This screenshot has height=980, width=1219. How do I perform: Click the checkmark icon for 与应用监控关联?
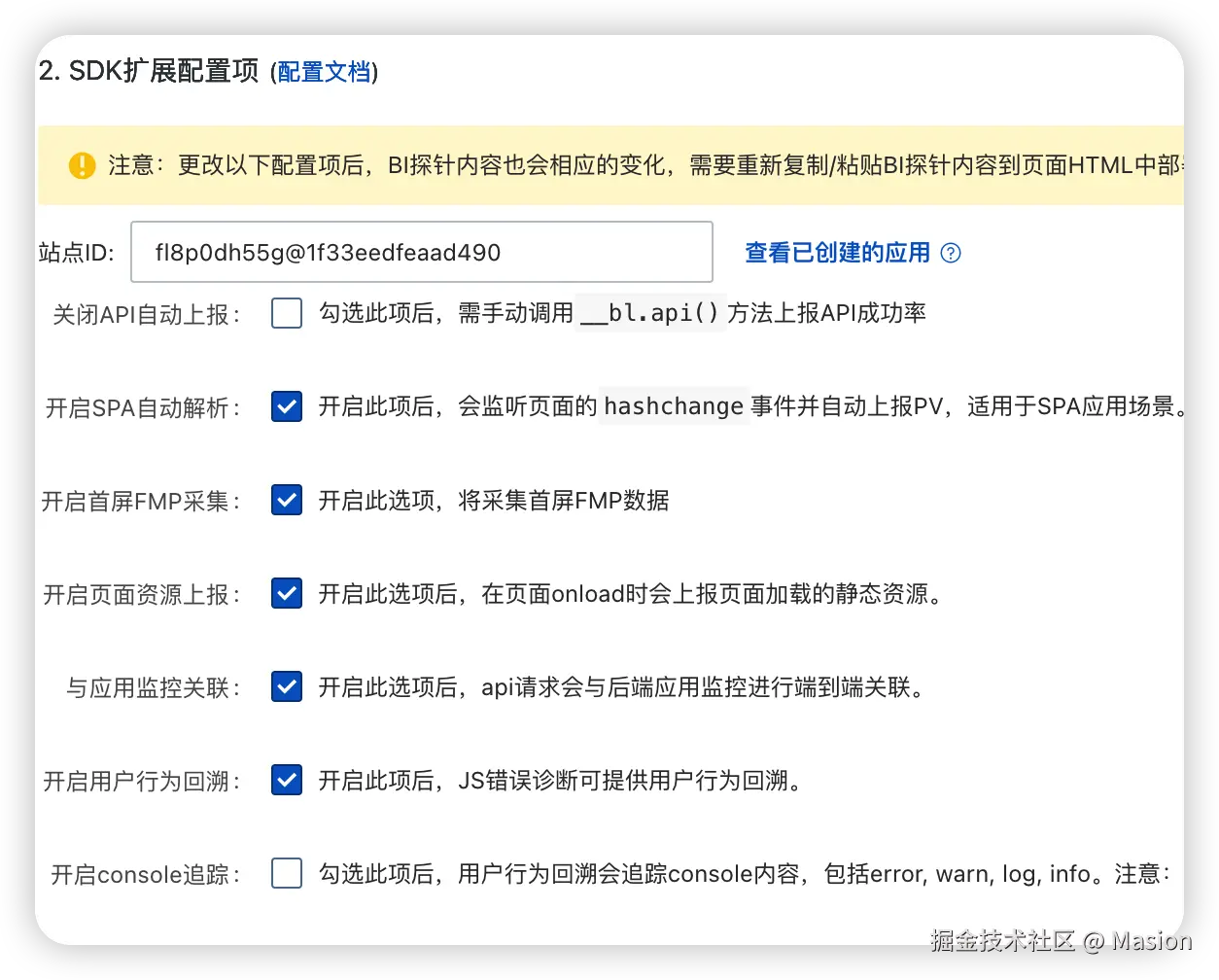click(286, 686)
